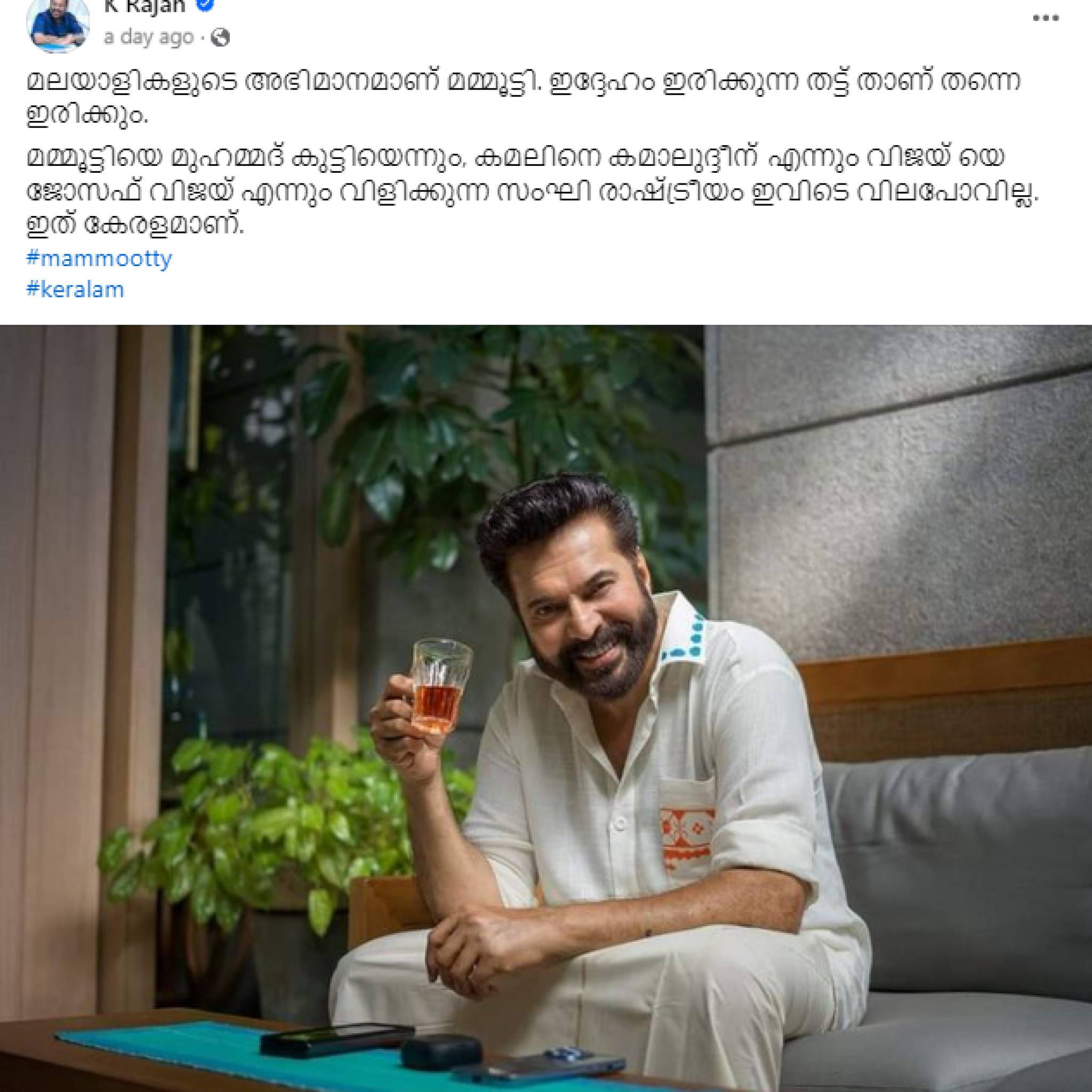
Task: Click the globe public audience icon
Action: tap(220, 38)
